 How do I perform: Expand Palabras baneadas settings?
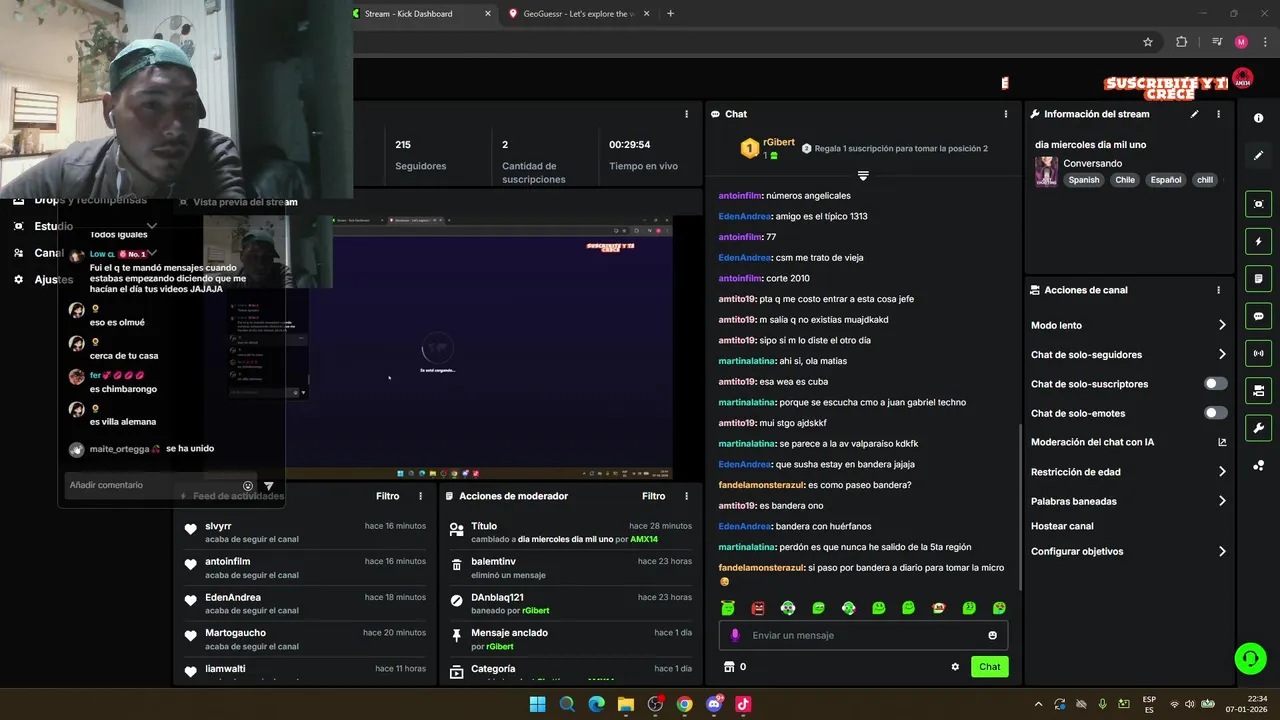click(x=1222, y=501)
